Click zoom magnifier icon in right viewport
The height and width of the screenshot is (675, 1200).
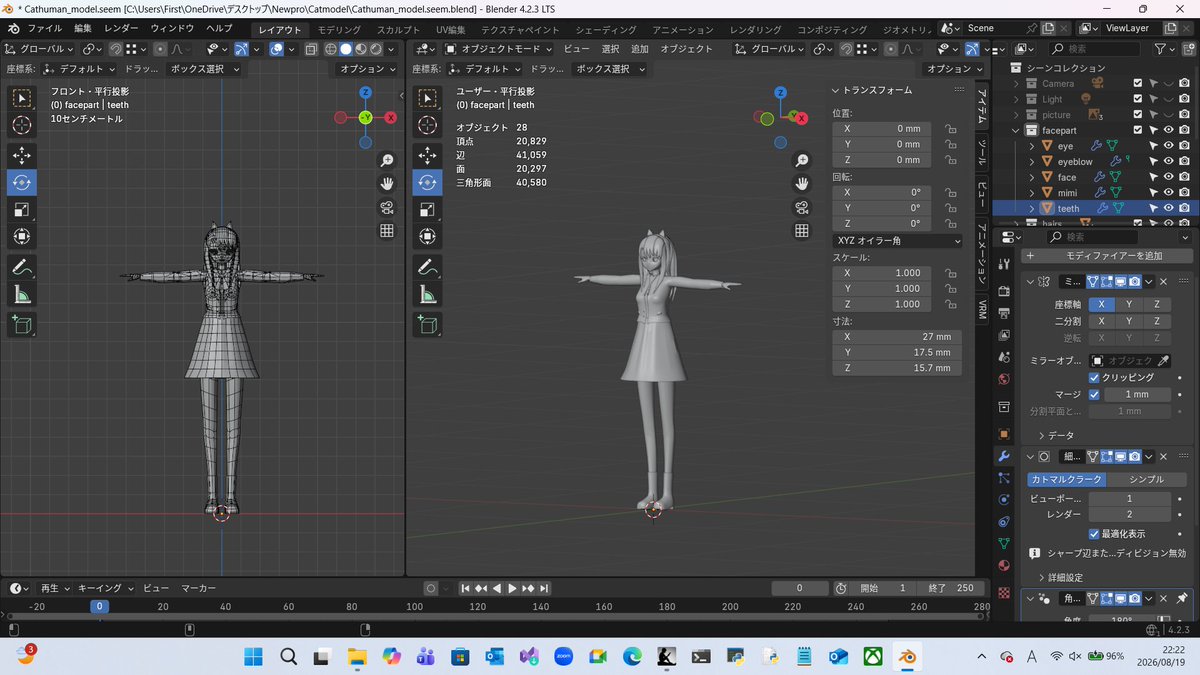[x=801, y=160]
